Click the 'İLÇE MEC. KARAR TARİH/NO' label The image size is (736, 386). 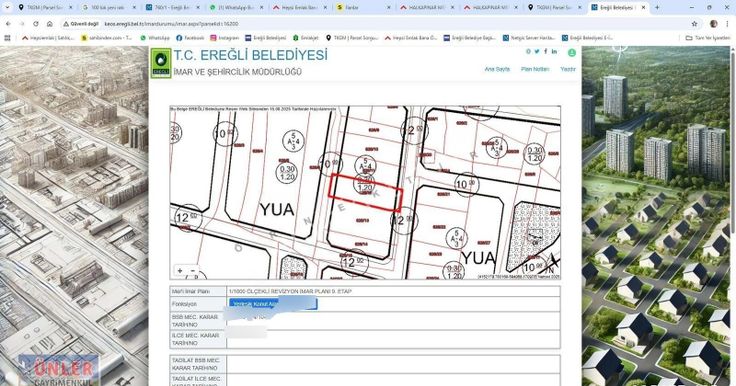coord(195,339)
